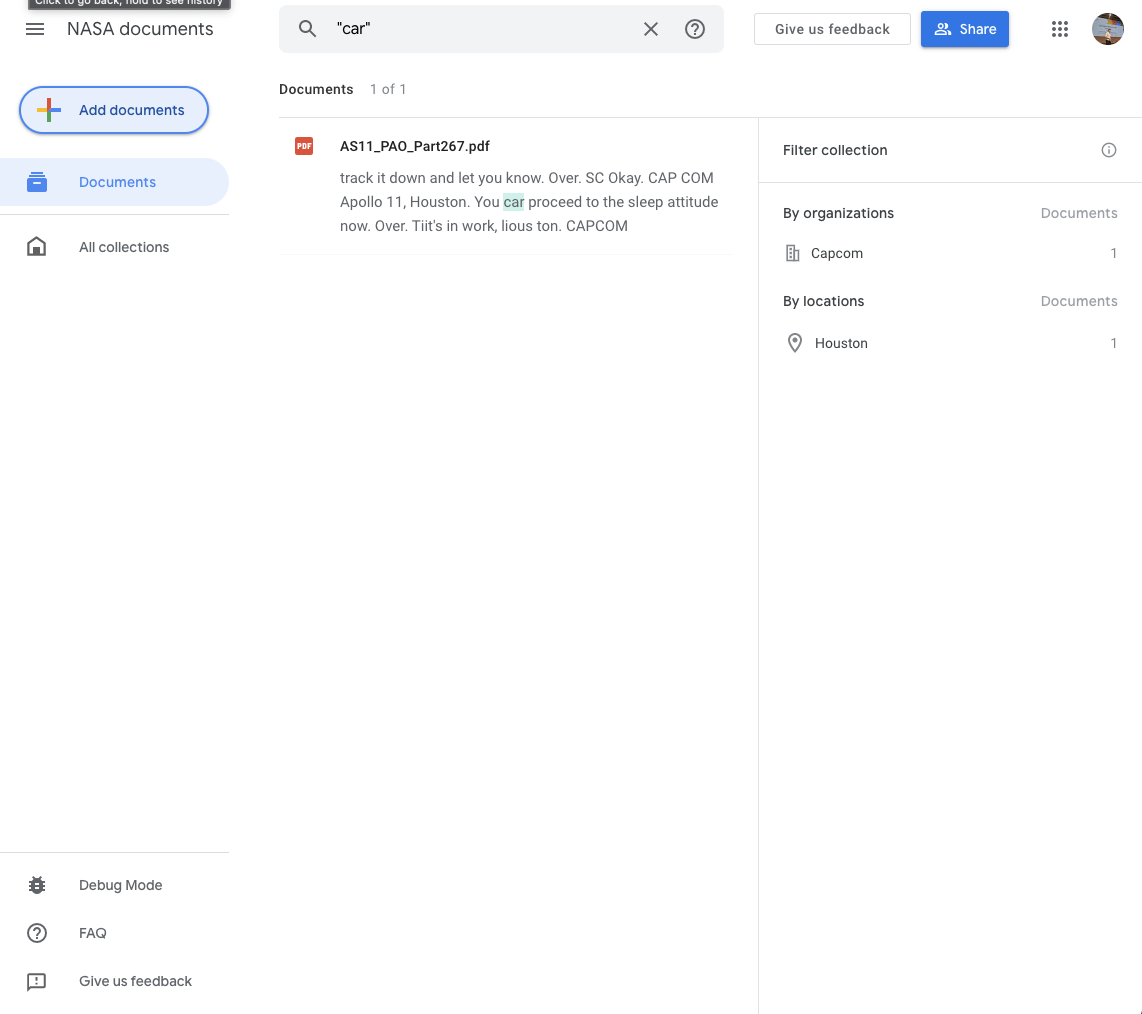This screenshot has width=1142, height=1014.
Task: Click the PDF file icon
Action: [x=304, y=146]
